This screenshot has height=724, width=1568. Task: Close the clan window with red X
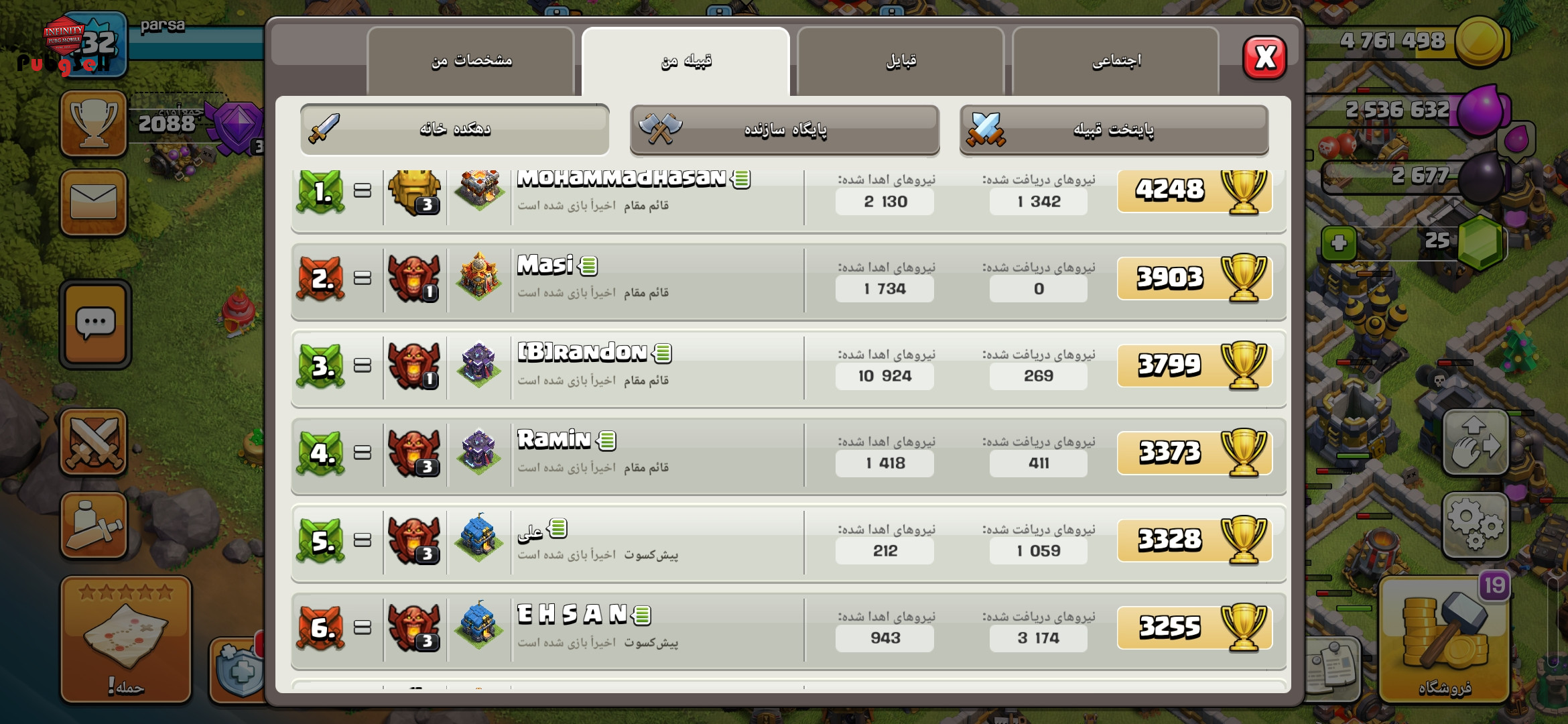1264,58
